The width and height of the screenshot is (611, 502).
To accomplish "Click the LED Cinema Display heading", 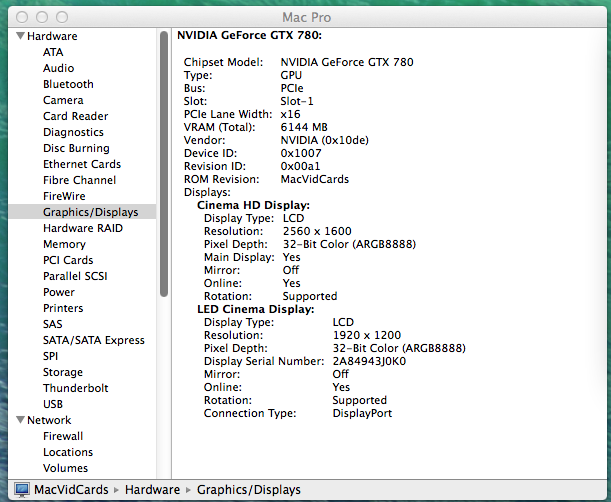I will coord(256,309).
